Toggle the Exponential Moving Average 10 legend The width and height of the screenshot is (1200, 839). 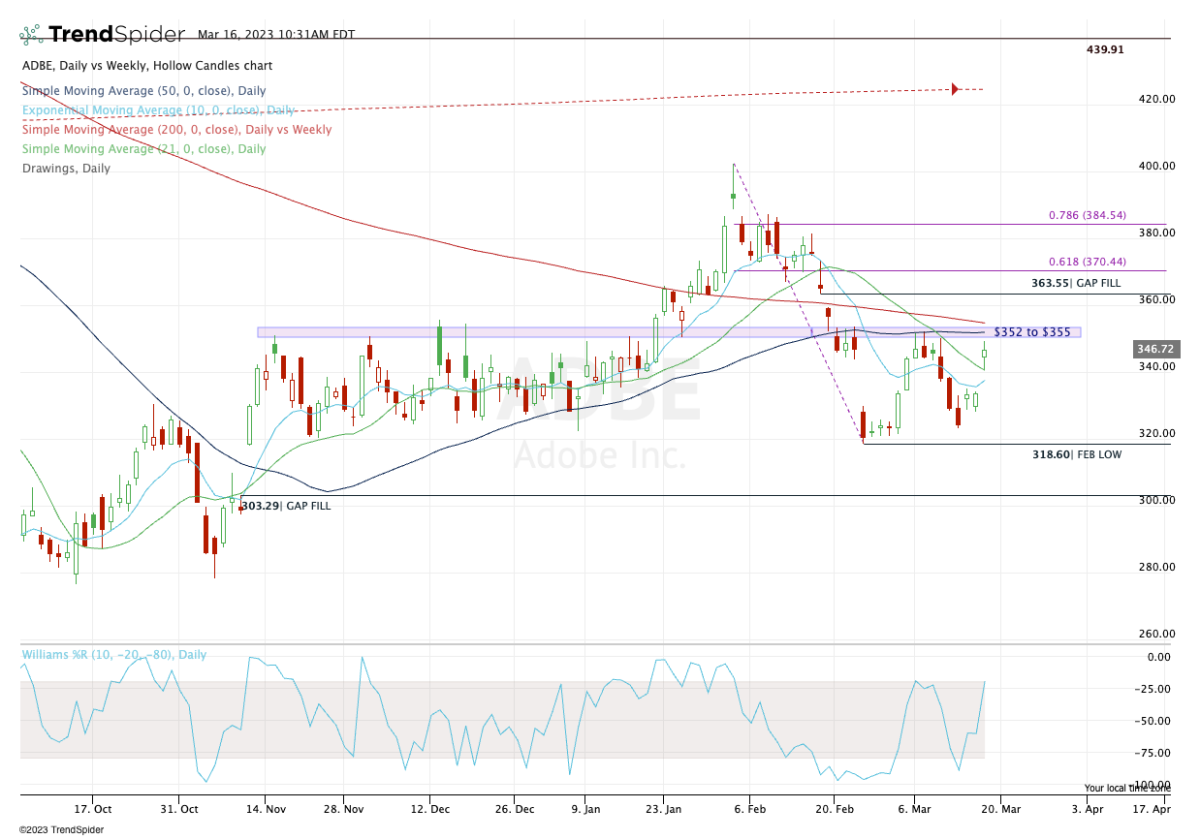pyautogui.click(x=158, y=110)
